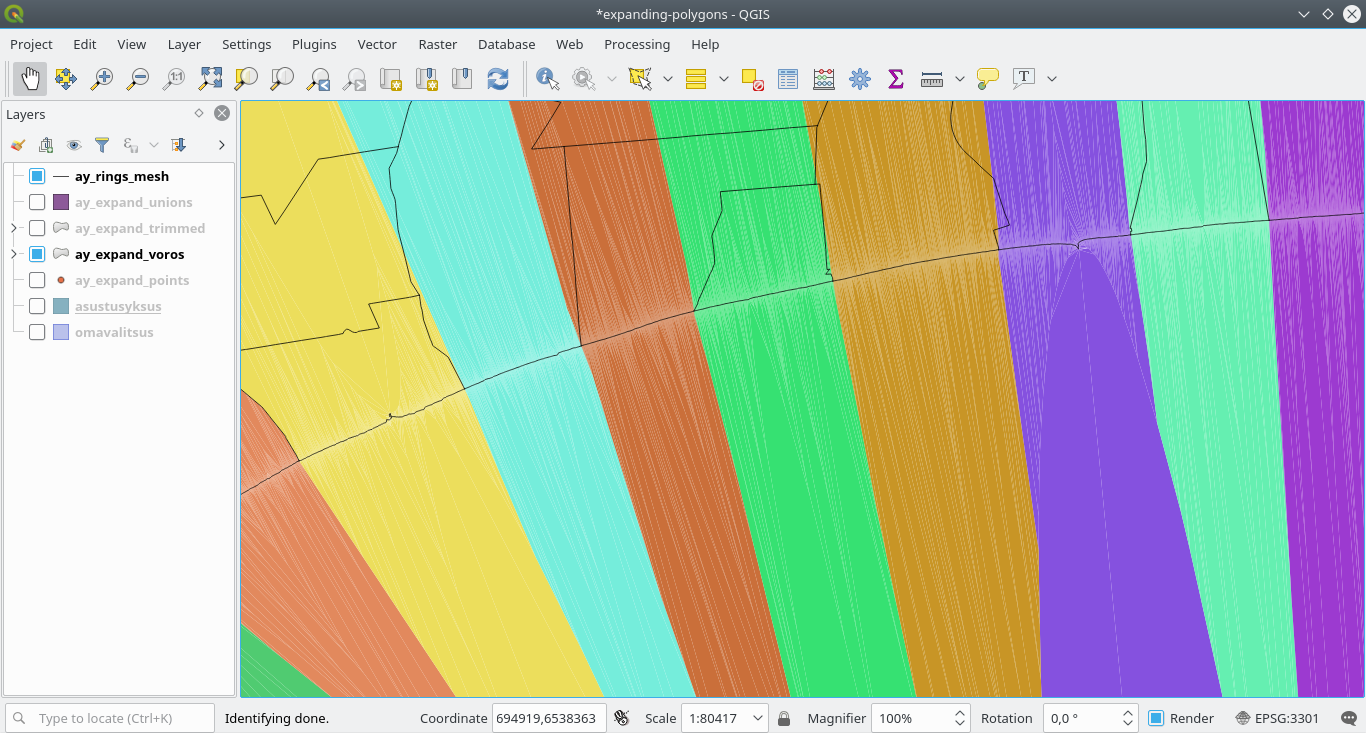Open the Vector menu
The height and width of the screenshot is (733, 1366).
pyautogui.click(x=377, y=44)
